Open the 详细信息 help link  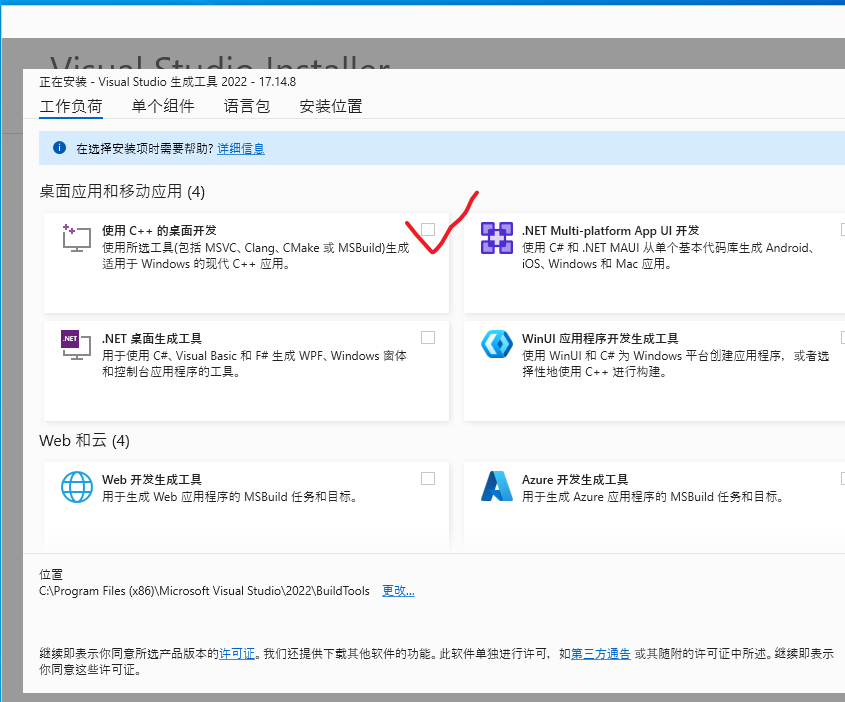click(241, 149)
